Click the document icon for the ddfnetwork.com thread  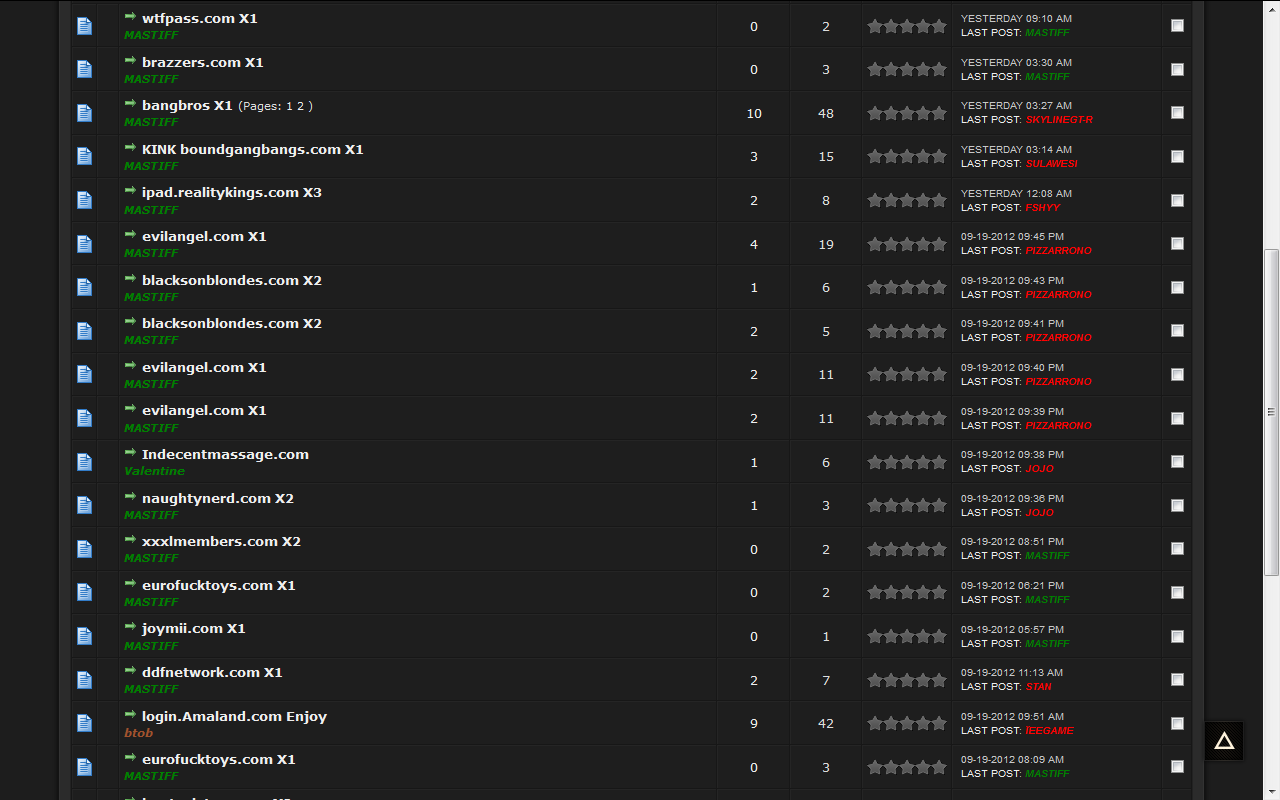(x=84, y=680)
